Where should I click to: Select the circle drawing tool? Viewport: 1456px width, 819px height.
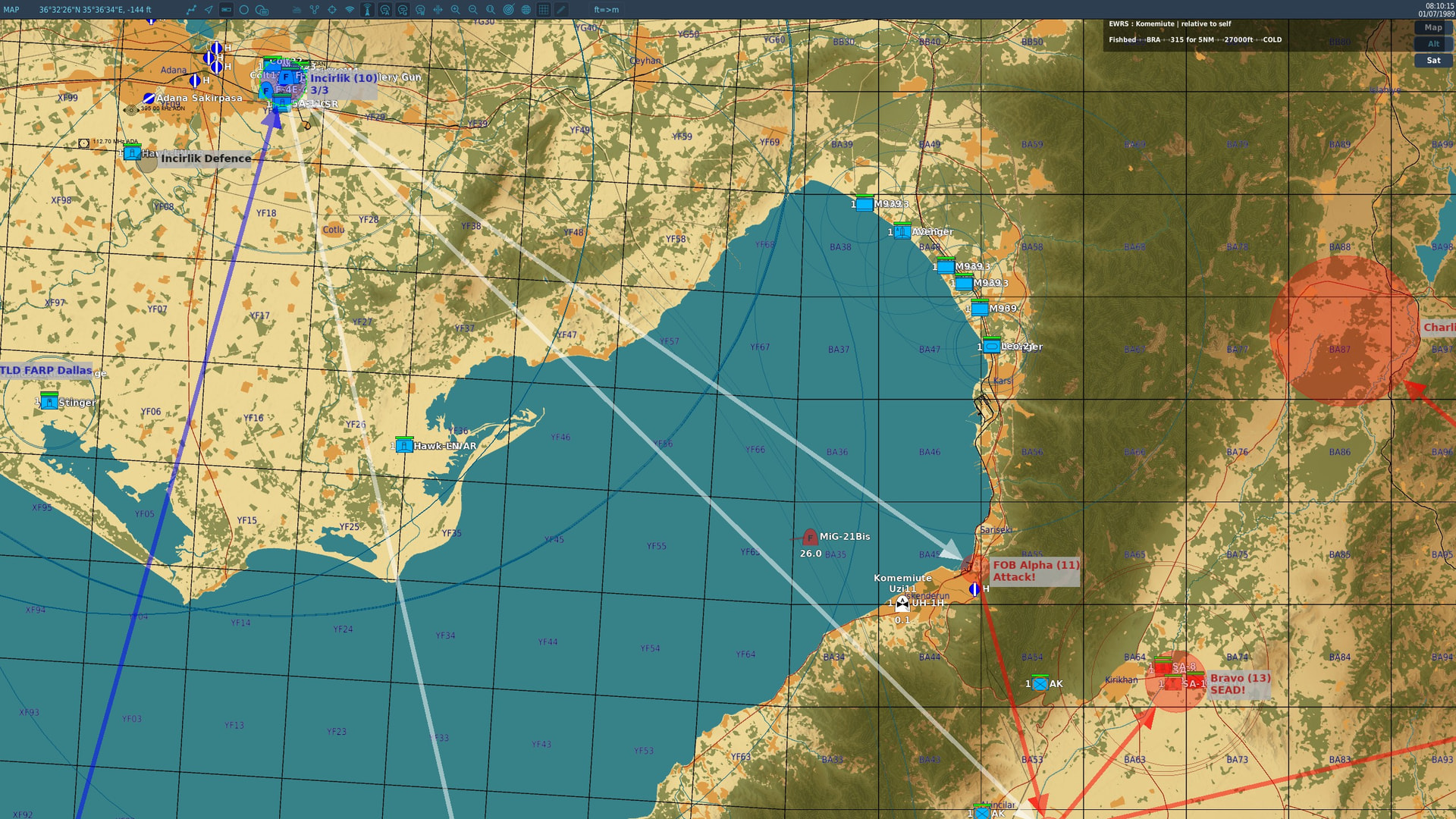click(244, 10)
